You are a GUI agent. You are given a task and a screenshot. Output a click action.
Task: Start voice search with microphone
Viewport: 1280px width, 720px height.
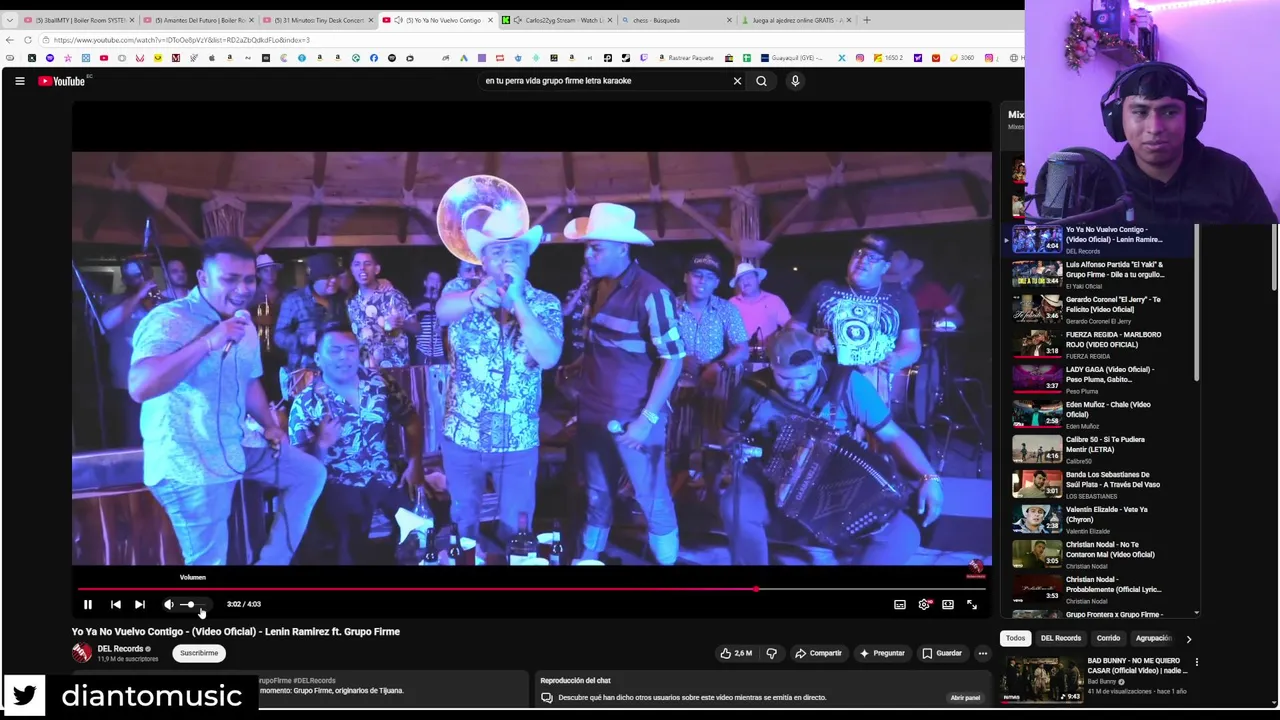(x=795, y=81)
